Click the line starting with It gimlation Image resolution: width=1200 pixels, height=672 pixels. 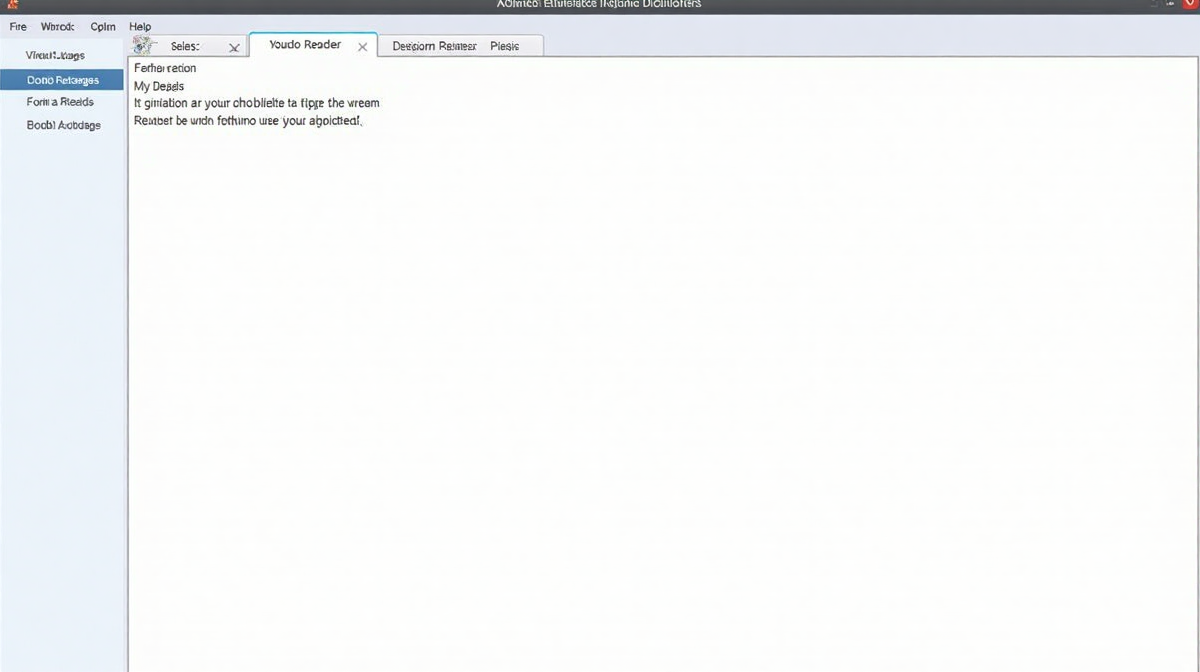[x=256, y=103]
